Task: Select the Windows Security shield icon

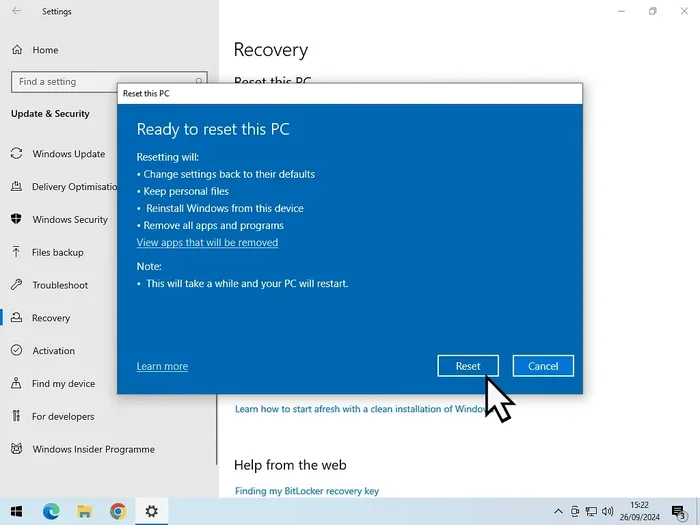Action: (x=17, y=219)
